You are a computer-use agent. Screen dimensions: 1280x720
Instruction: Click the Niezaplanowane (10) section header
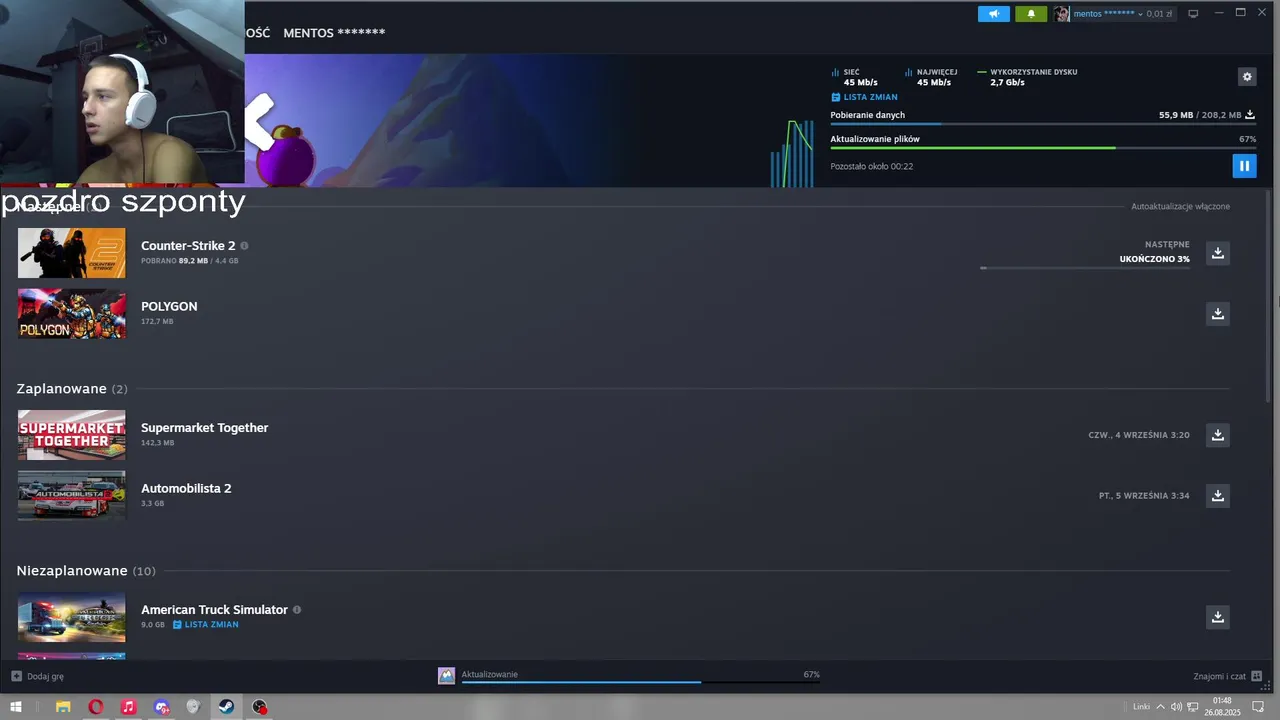click(x=86, y=571)
